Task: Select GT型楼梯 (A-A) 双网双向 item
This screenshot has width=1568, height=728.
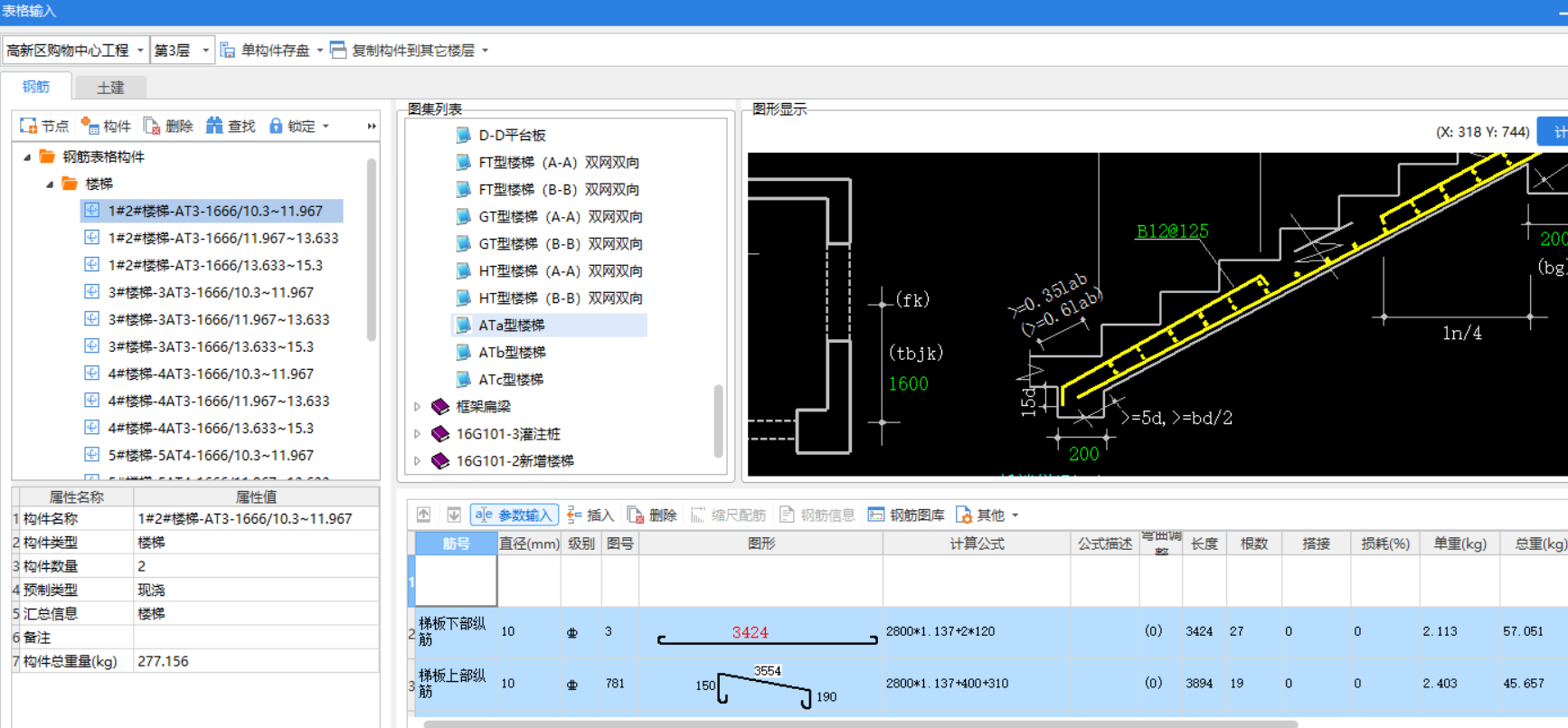Action: (561, 216)
